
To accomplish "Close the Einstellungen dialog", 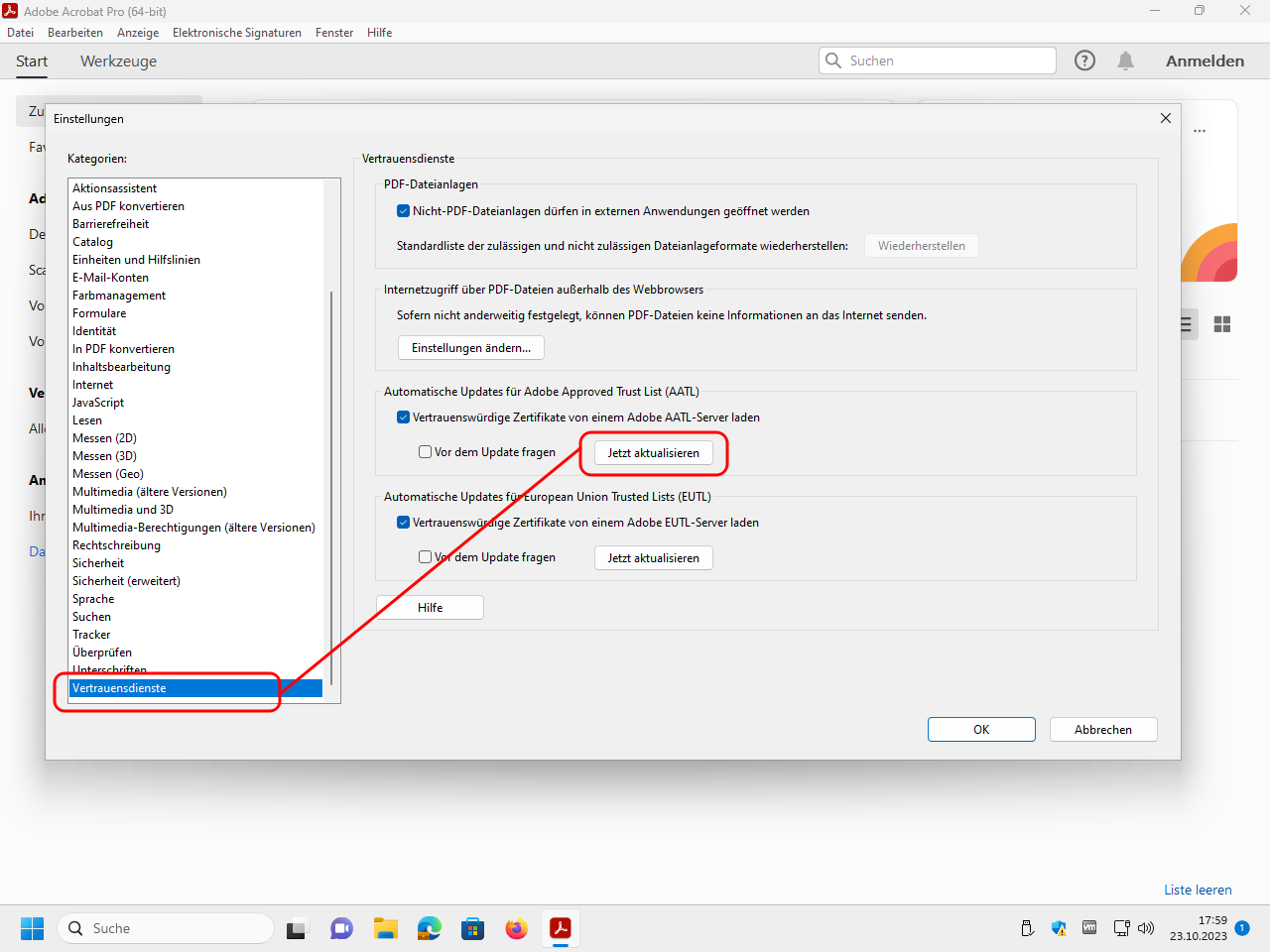I will (1166, 118).
